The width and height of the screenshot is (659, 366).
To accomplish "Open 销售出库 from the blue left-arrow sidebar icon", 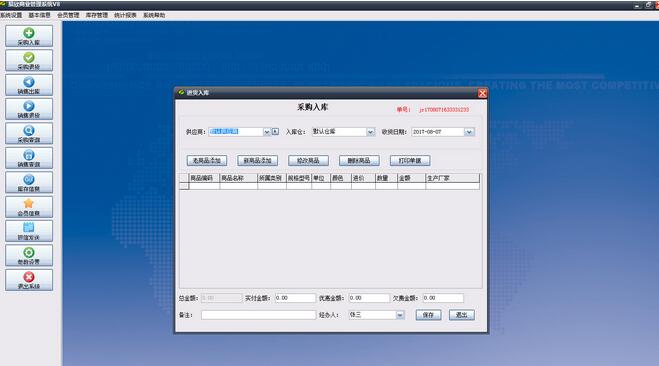I will pyautogui.click(x=29, y=85).
